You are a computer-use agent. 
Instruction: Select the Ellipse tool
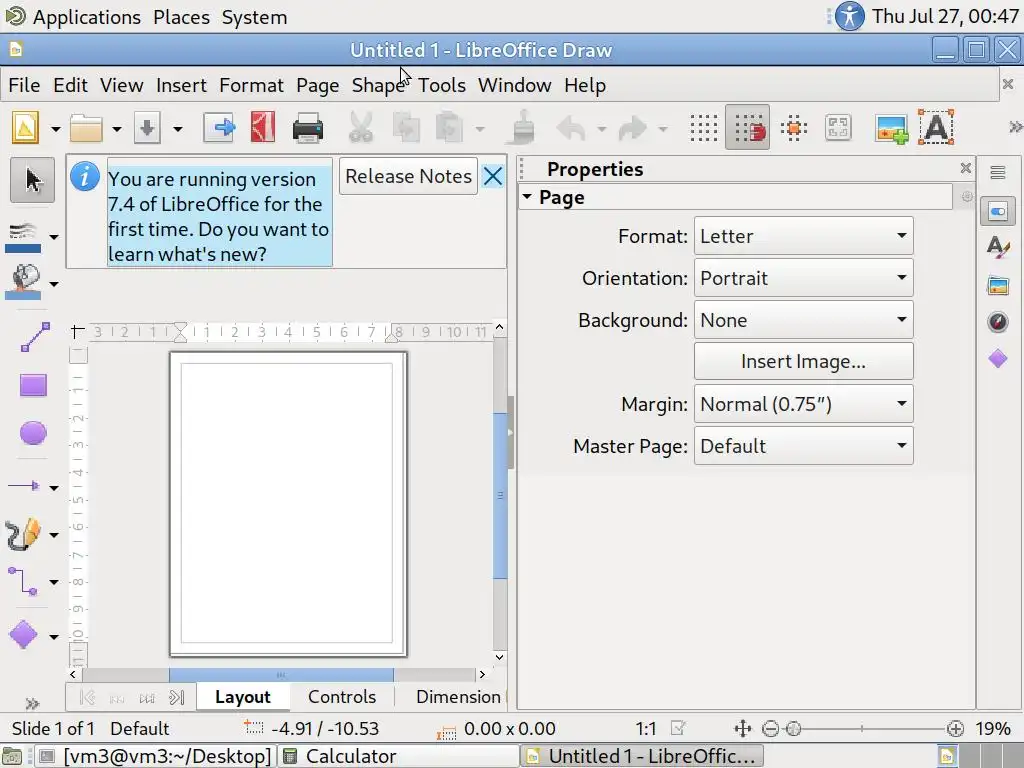(33, 433)
